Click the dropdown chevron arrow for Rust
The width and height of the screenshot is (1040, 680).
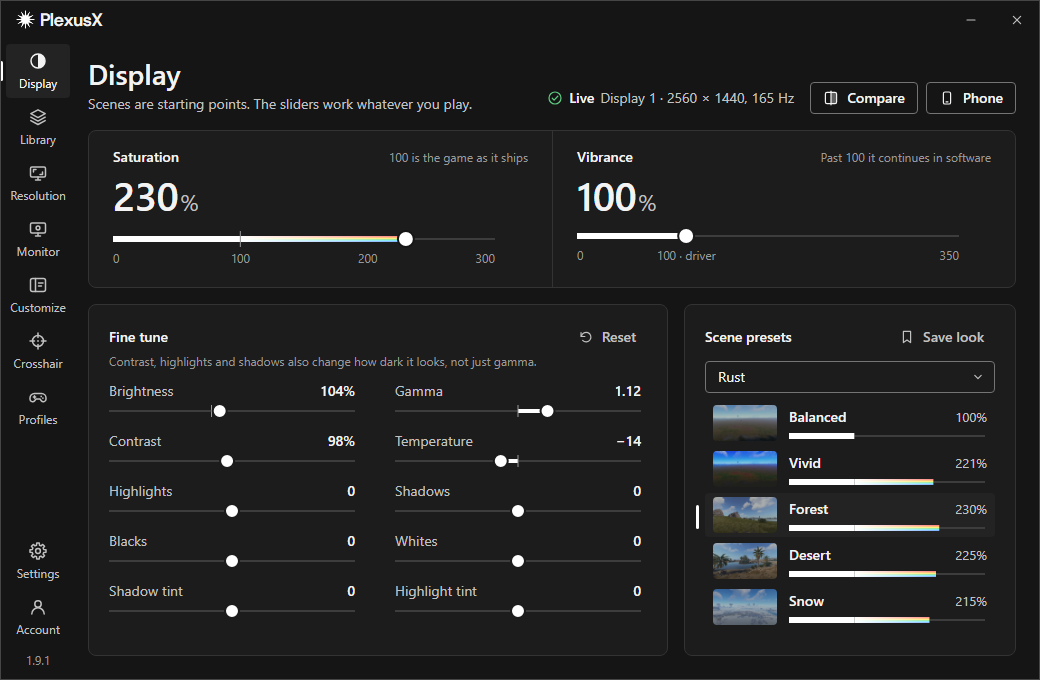pos(978,377)
